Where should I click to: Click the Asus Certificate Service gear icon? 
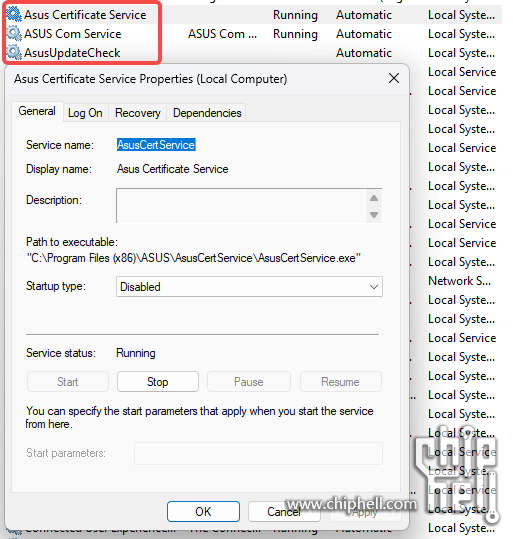click(x=14, y=14)
